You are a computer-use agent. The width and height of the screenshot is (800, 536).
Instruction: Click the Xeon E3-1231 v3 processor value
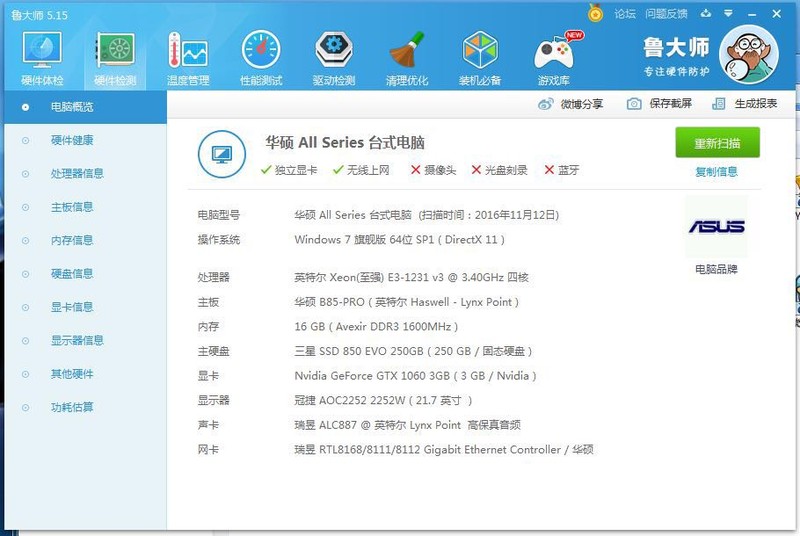coord(411,277)
